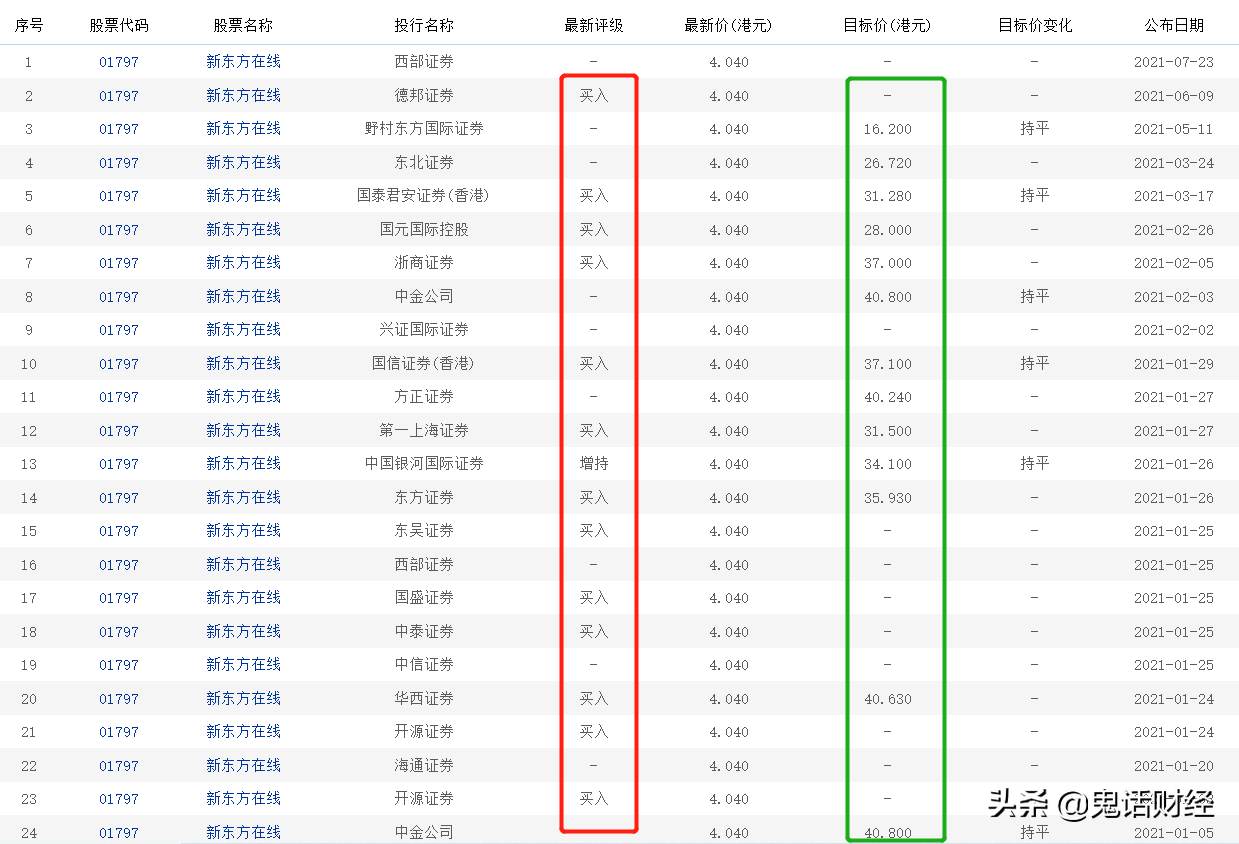
Task: Click the 最新价(港元) column header
Action: tap(728, 25)
